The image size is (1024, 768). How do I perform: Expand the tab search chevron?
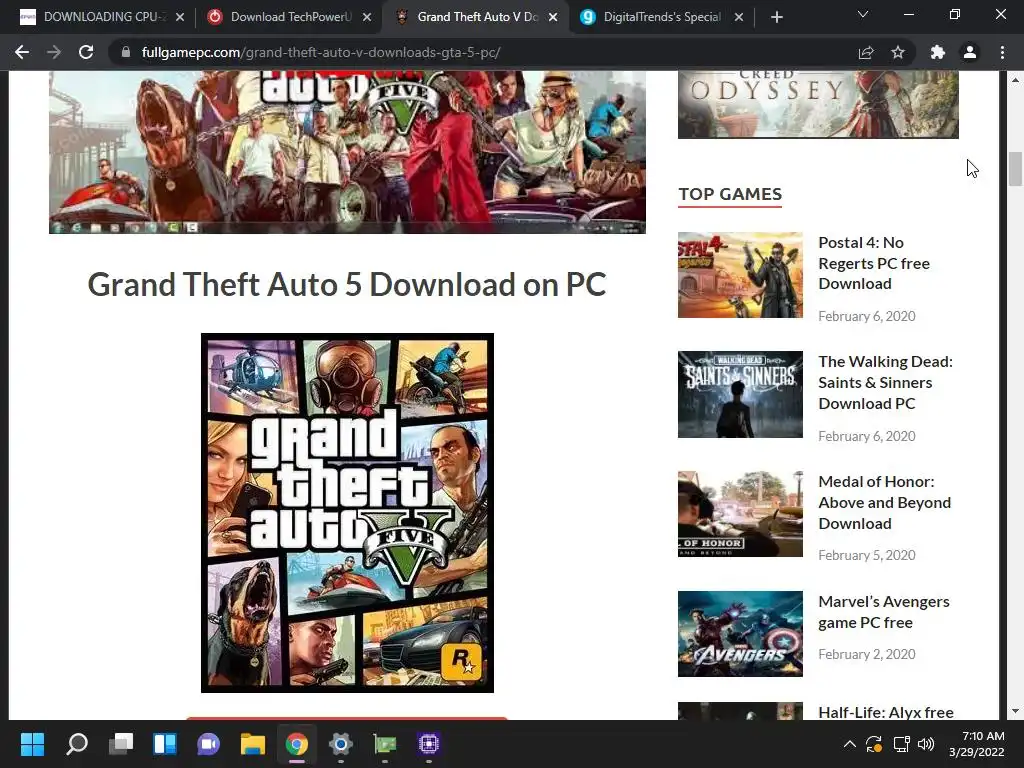pyautogui.click(x=863, y=14)
